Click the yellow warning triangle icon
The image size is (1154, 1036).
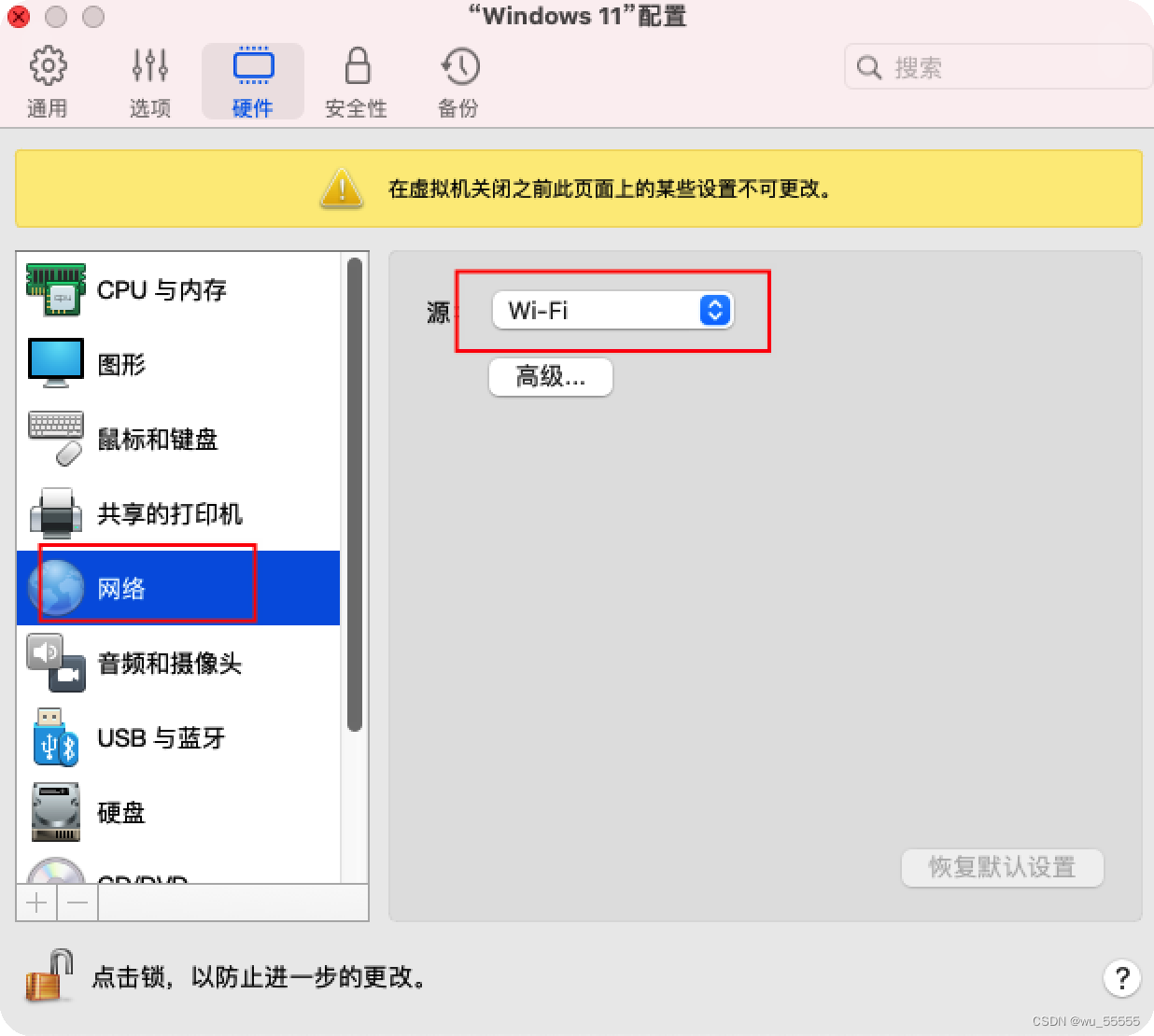(x=342, y=189)
